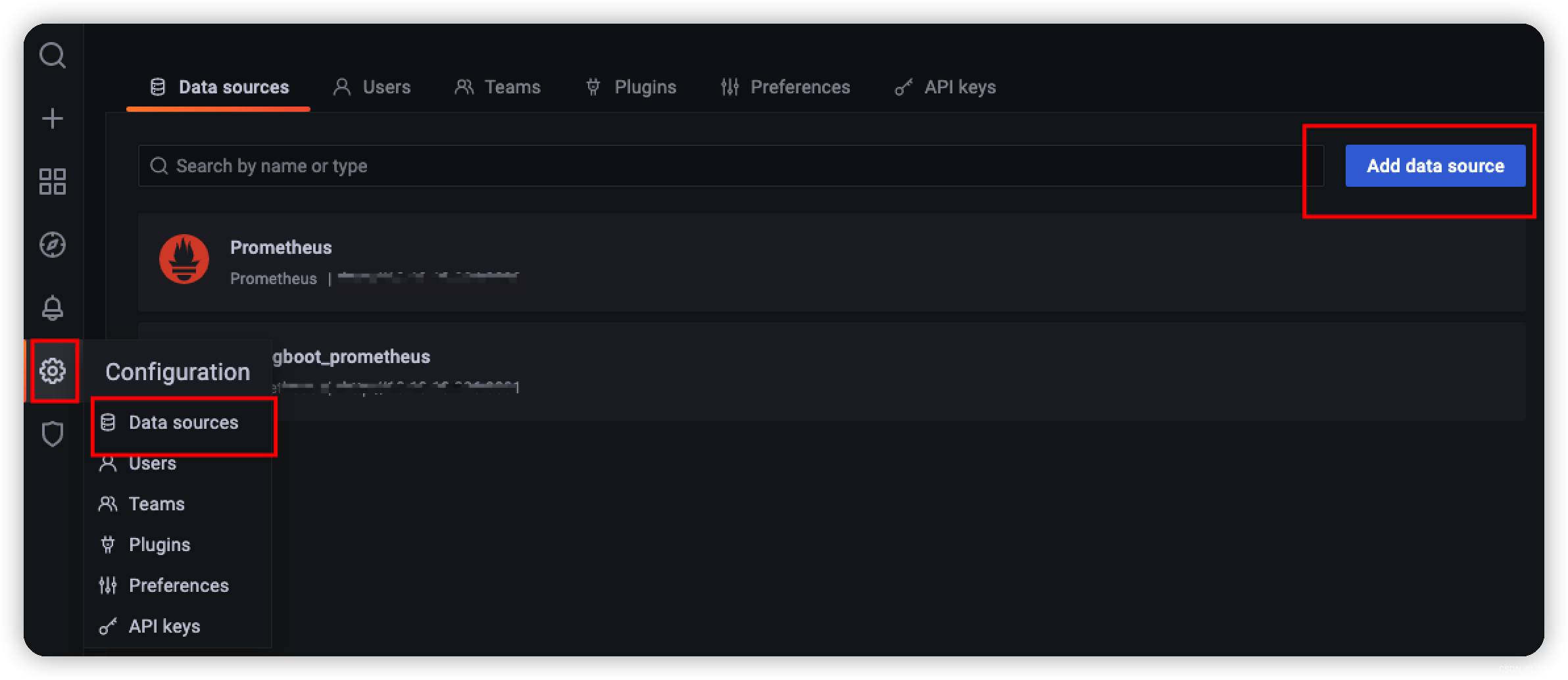Switch to the Teams tab

click(x=497, y=87)
